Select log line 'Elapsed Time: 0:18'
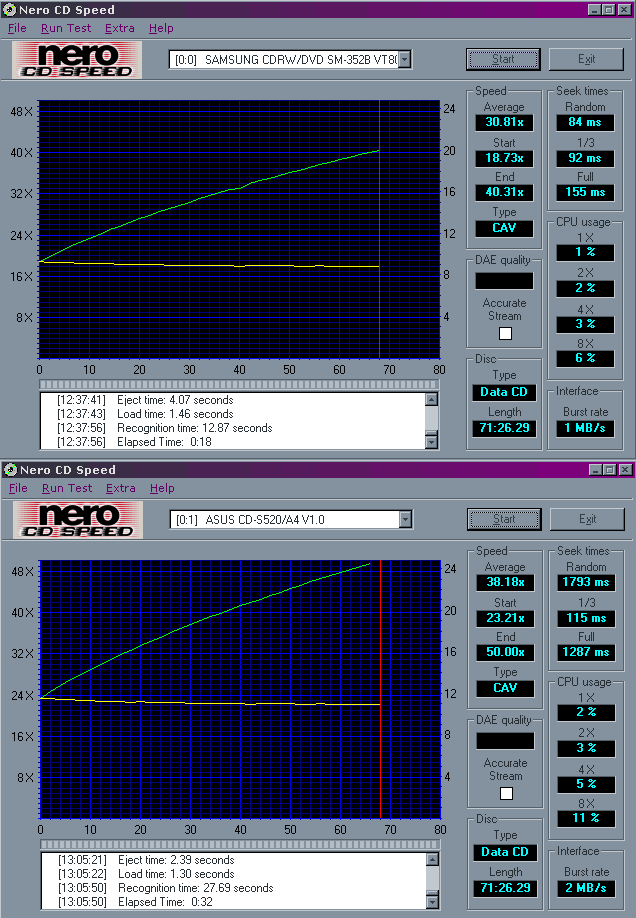 pyautogui.click(x=134, y=442)
